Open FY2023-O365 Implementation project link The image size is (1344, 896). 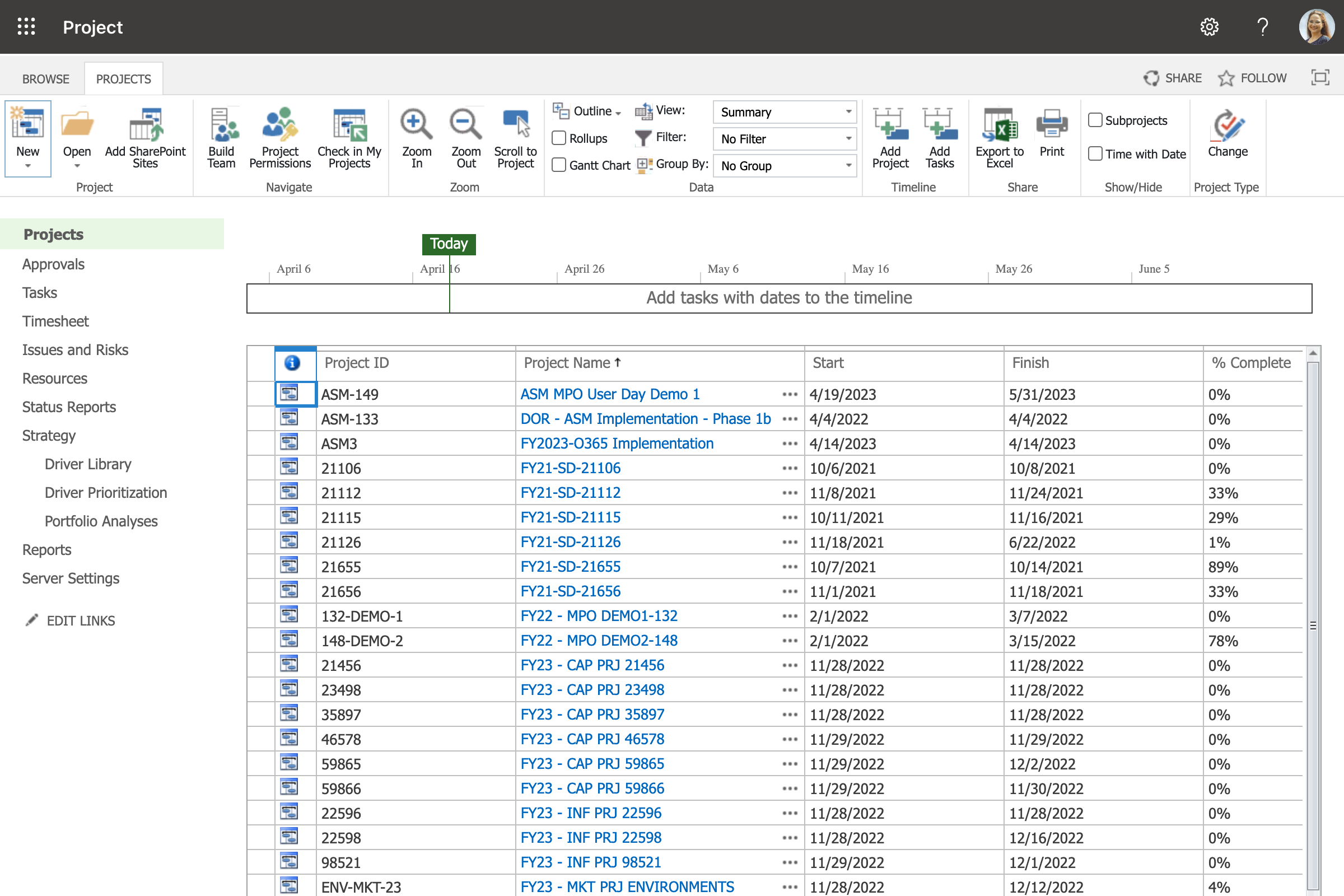click(617, 444)
